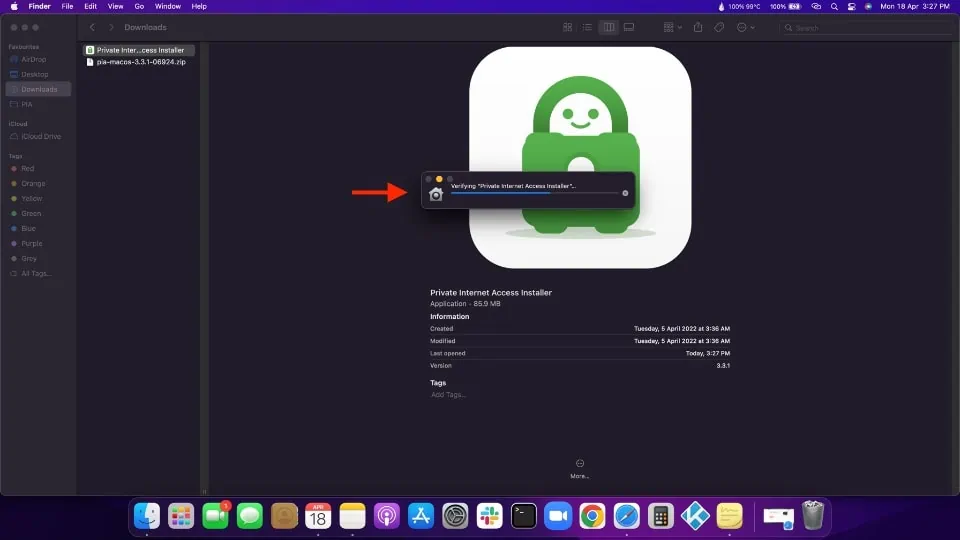This screenshot has width=960, height=540.
Task: Open System Preferences from the Dock
Action: pyautogui.click(x=456, y=516)
